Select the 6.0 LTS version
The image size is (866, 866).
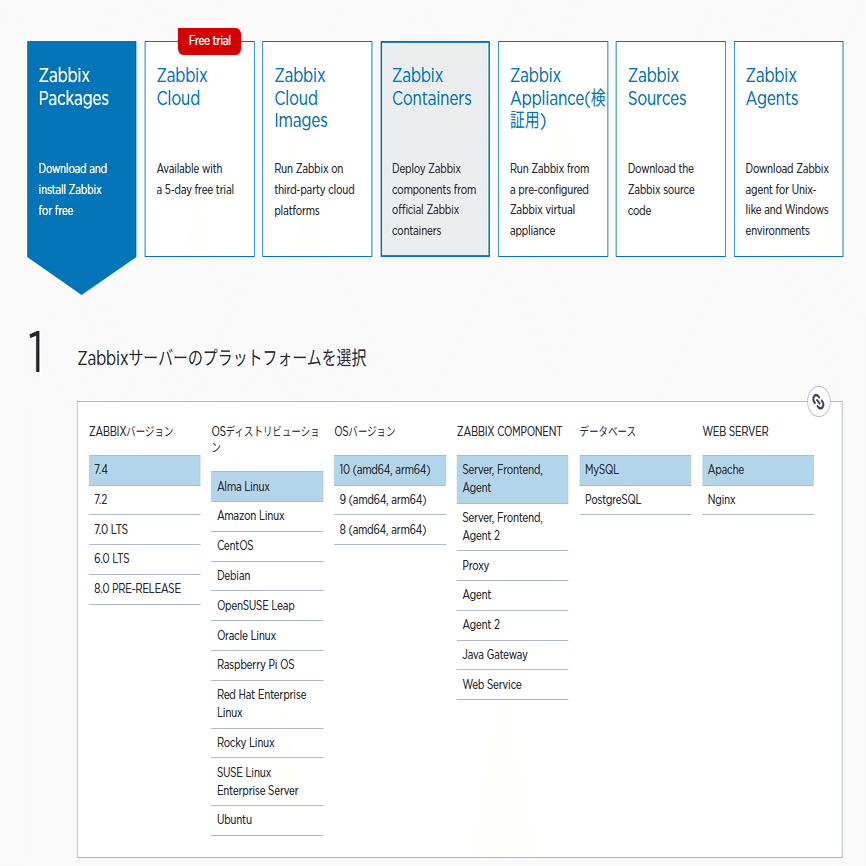144,559
